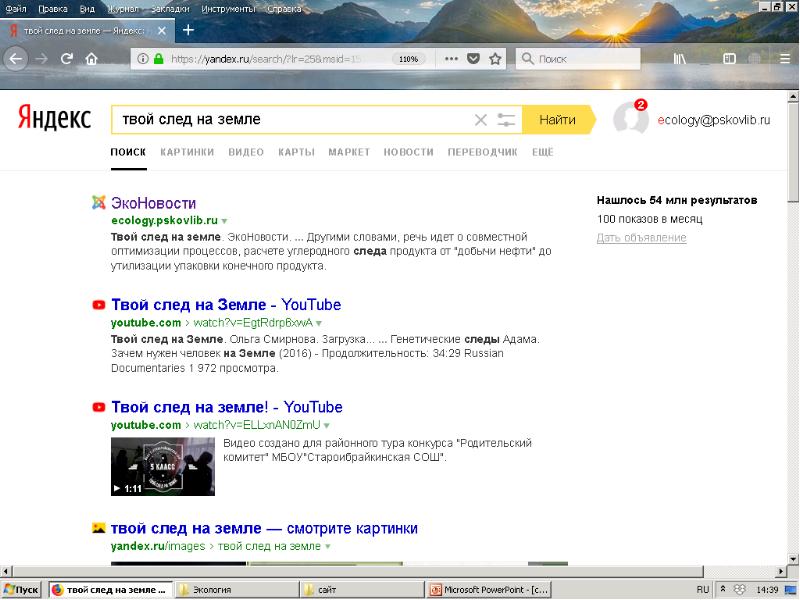Click the Yandex logo
Viewport: 800px width, 600px height.
pyautogui.click(x=54, y=119)
